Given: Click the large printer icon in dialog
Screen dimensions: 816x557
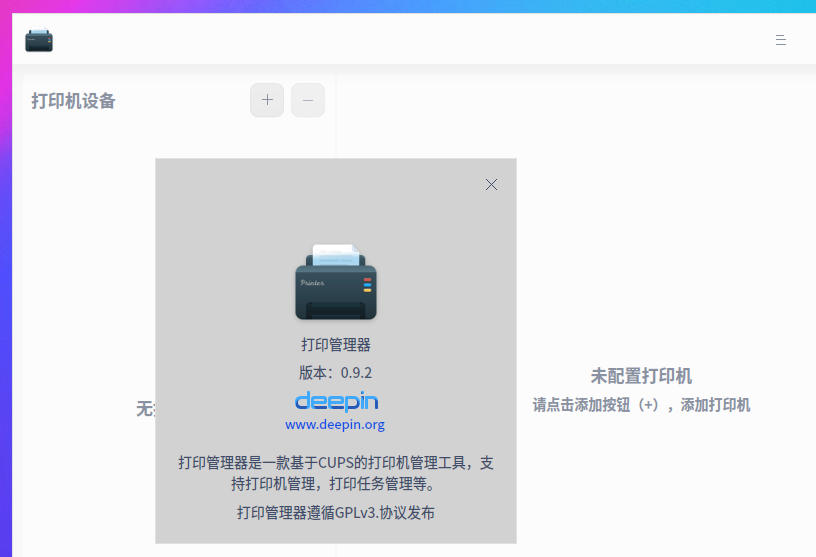Looking at the screenshot, I should point(336,282).
